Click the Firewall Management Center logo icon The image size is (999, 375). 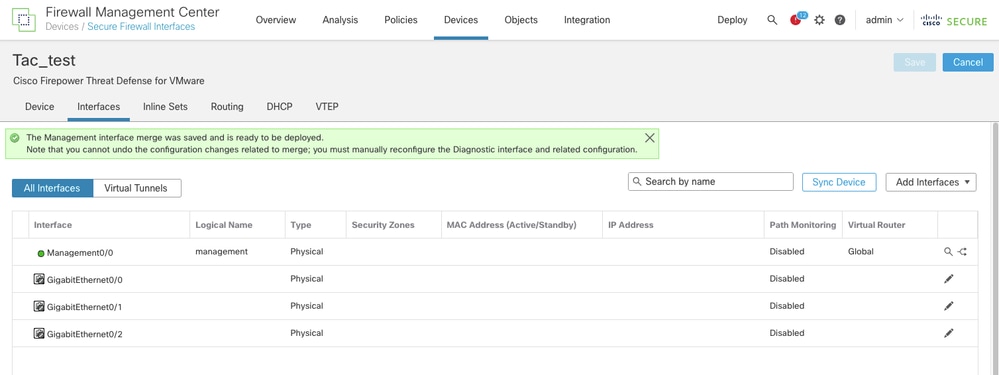coord(24,20)
